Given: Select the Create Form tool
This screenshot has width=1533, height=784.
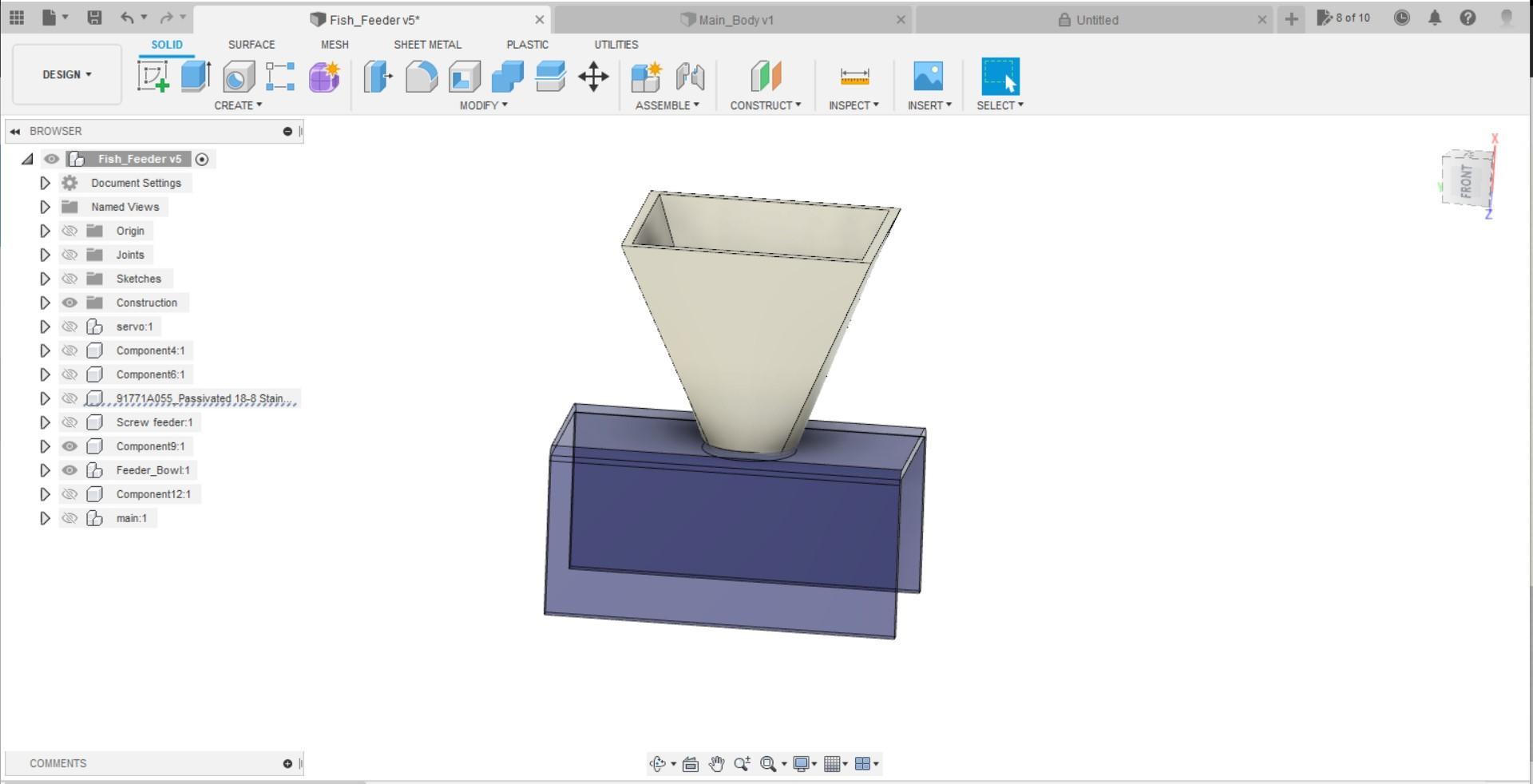Looking at the screenshot, I should pos(324,77).
